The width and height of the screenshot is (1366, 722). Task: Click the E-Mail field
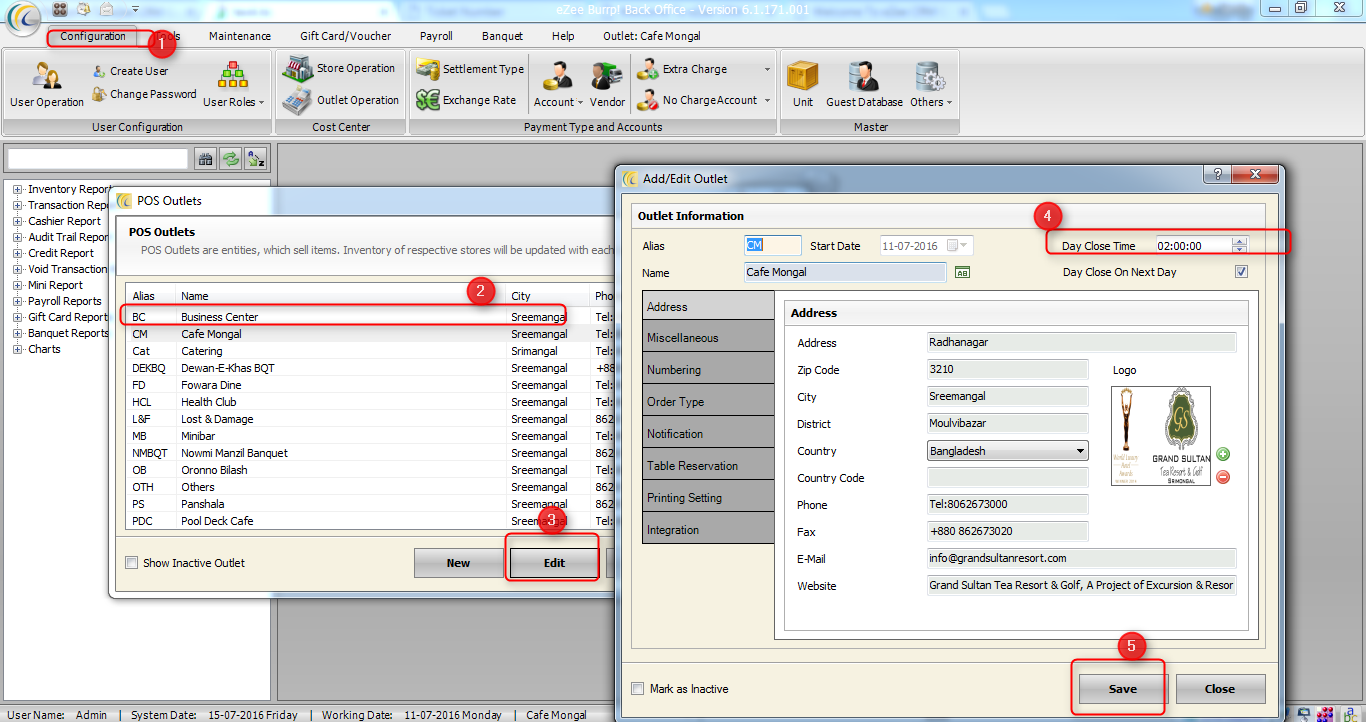coord(1082,558)
